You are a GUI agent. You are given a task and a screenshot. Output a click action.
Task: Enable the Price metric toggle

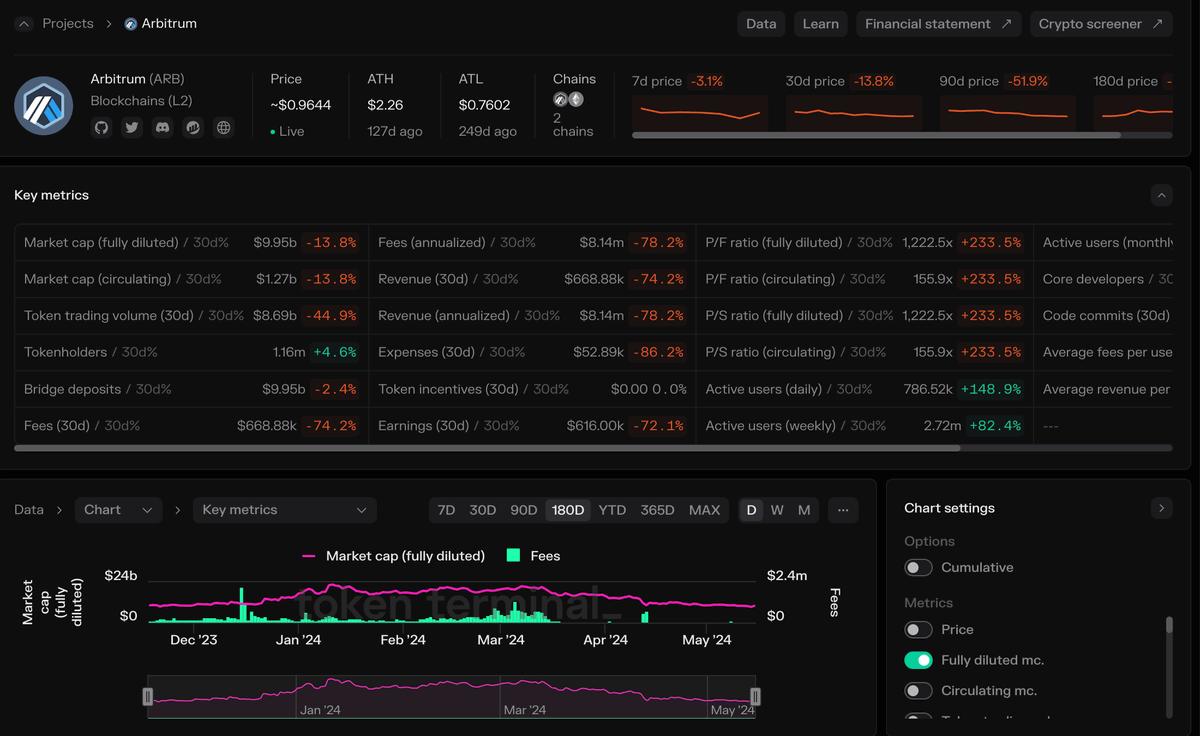918,629
